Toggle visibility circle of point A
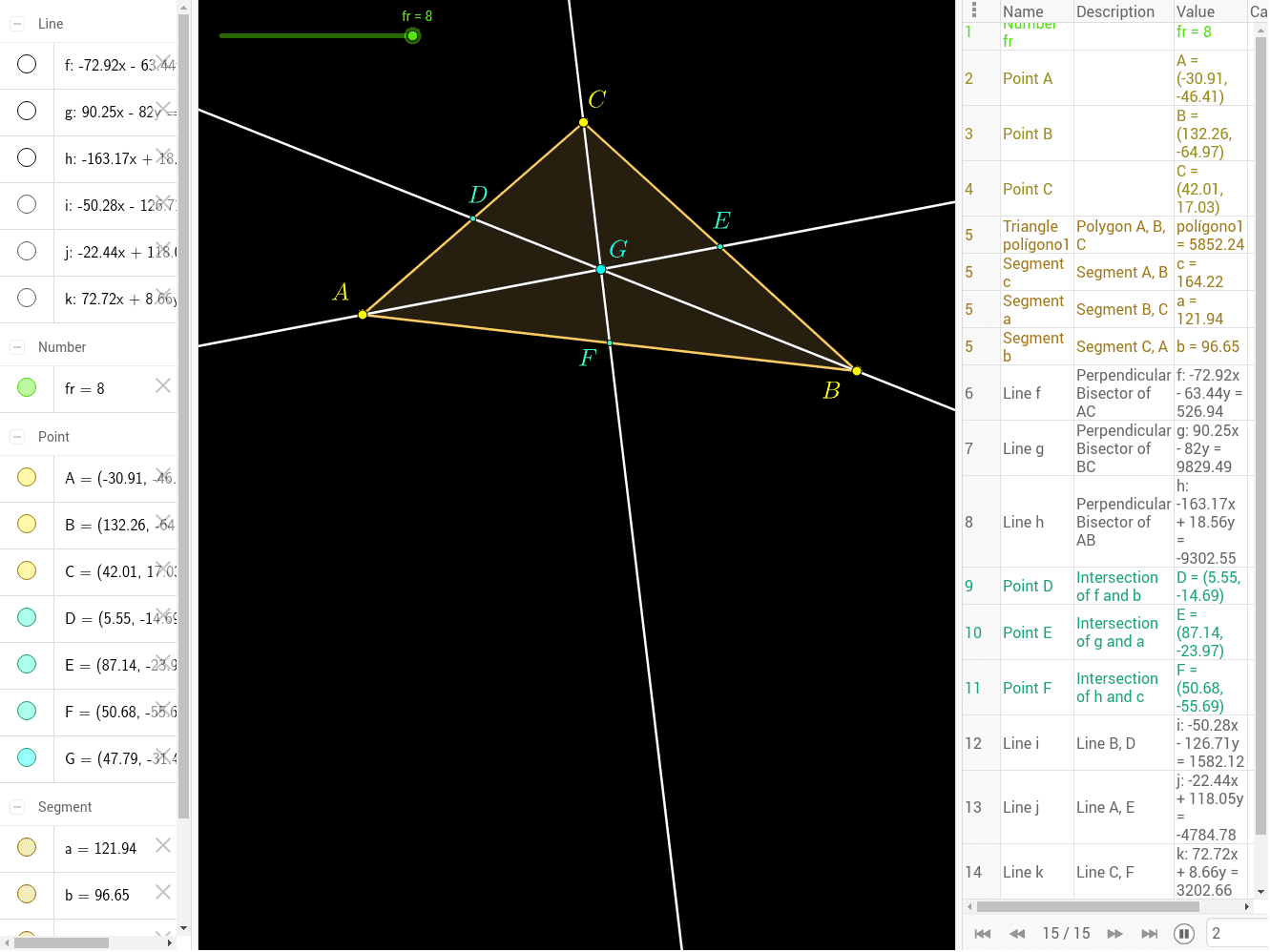The image size is (1270, 952). 27,477
